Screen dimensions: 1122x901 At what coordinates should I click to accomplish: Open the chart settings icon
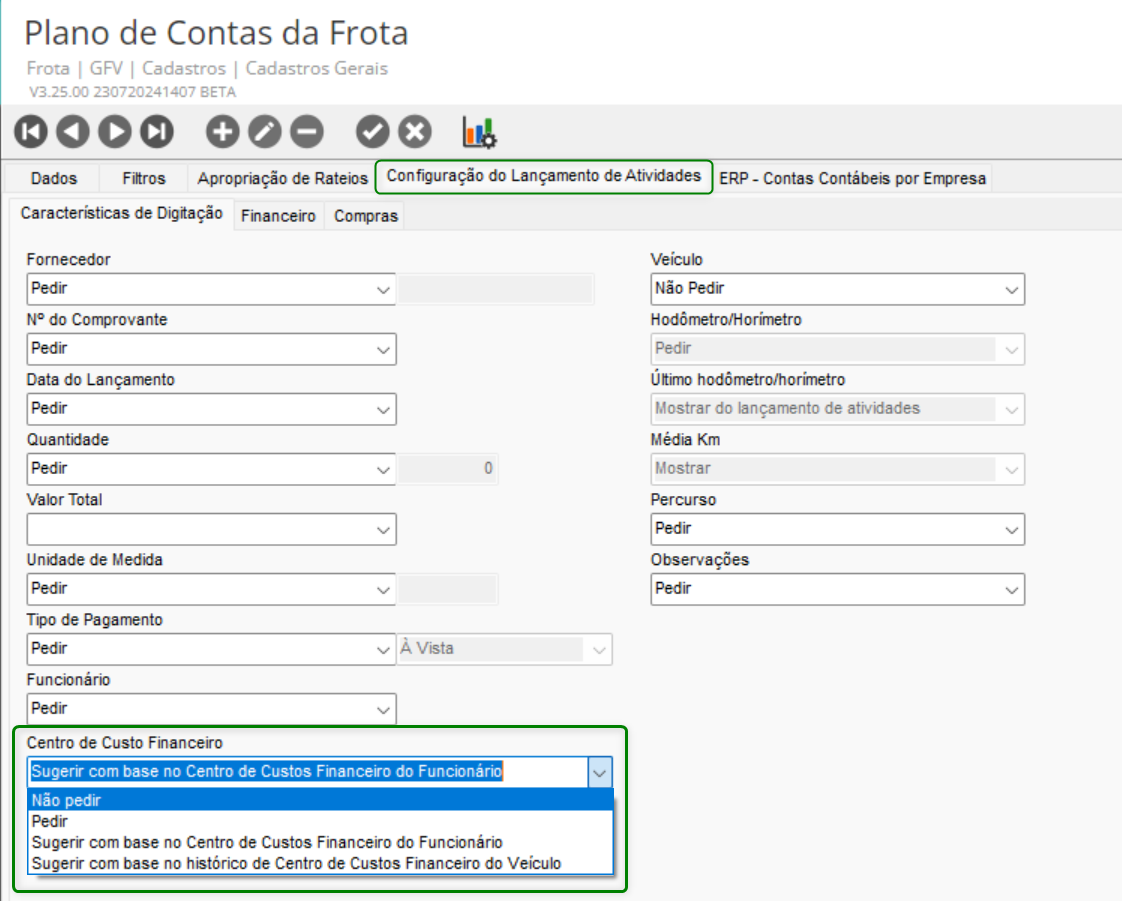coord(479,131)
